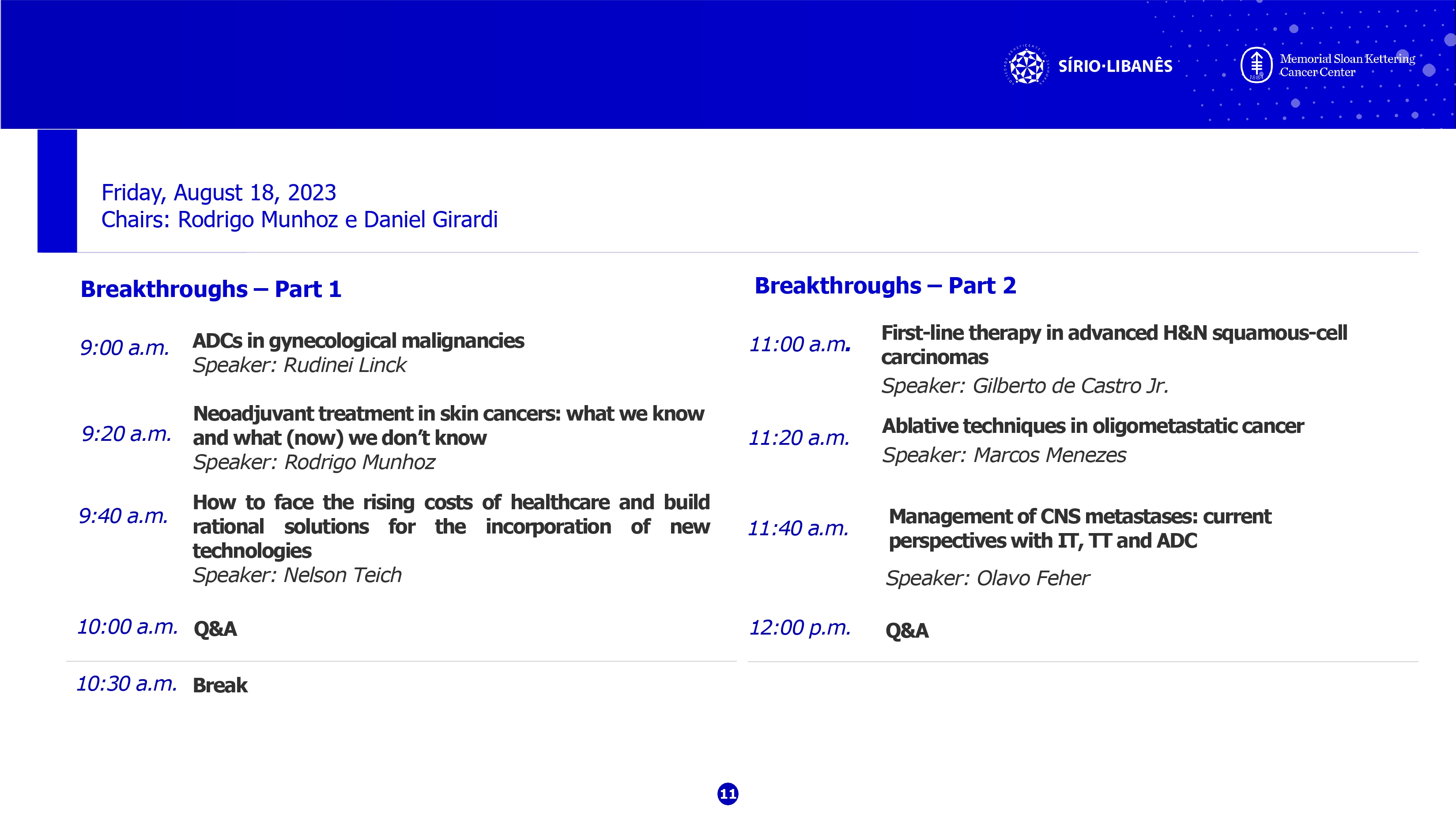The height and width of the screenshot is (819, 1456).
Task: Click the 'Break' entry
Action: 220,685
